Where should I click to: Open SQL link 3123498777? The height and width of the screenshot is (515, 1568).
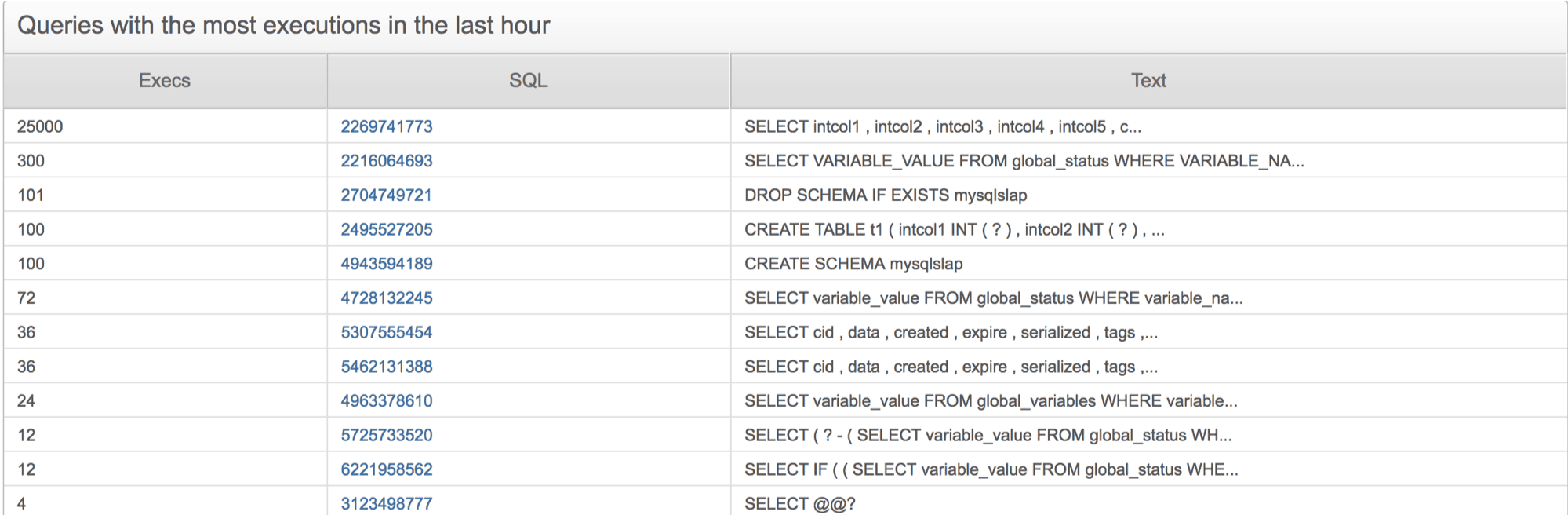tap(386, 503)
